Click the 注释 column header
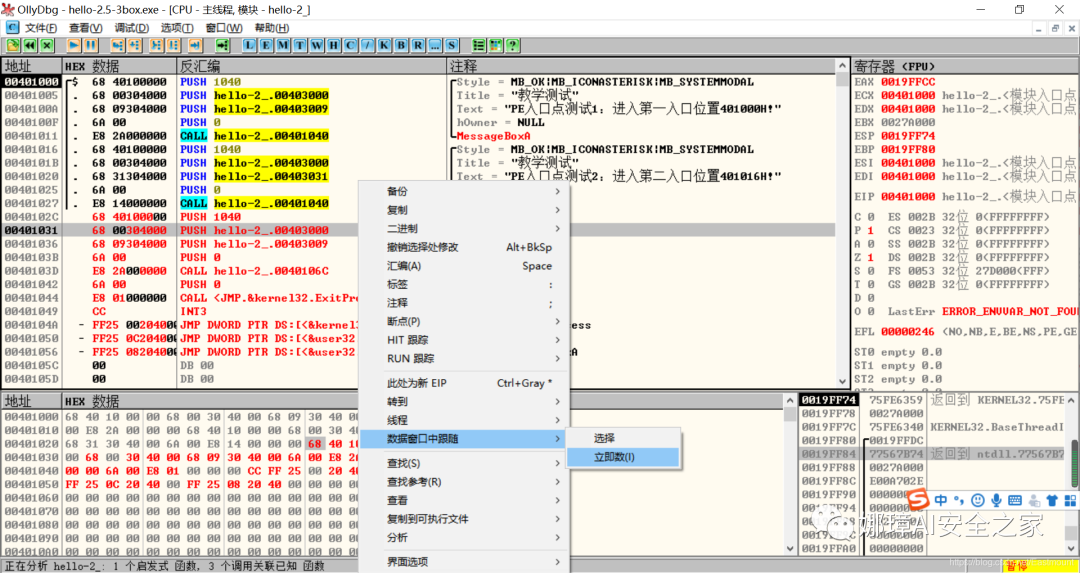Screen dimensions: 1080x573 click(x=641, y=66)
